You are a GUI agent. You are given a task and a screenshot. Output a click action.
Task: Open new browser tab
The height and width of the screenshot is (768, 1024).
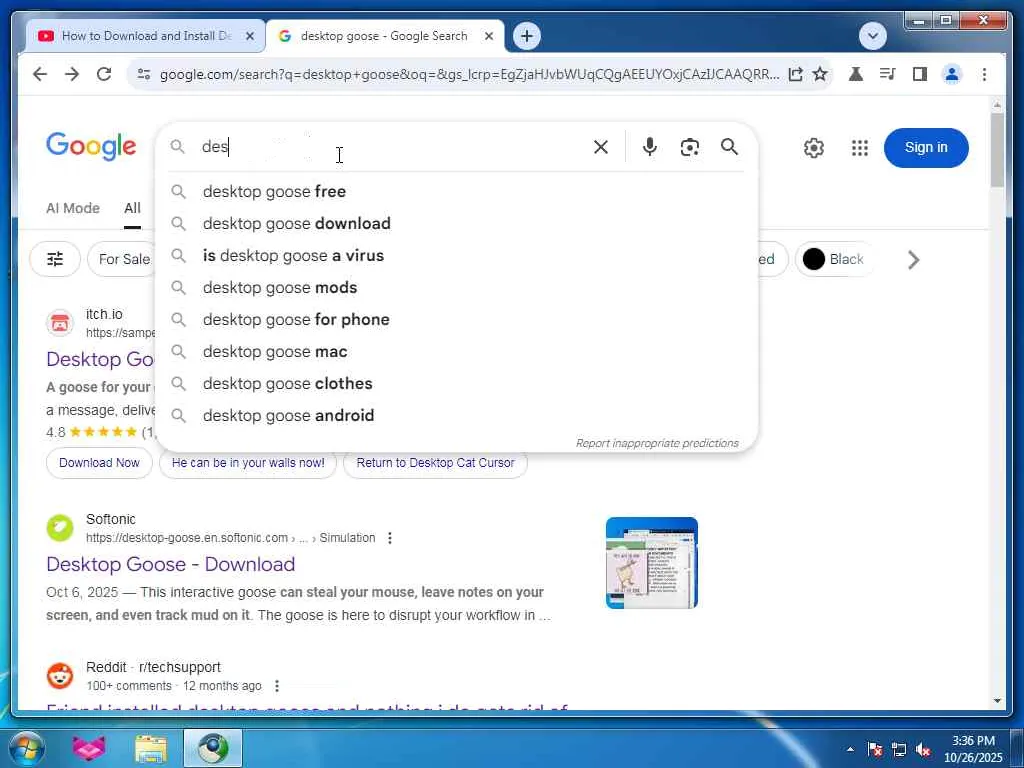(527, 36)
